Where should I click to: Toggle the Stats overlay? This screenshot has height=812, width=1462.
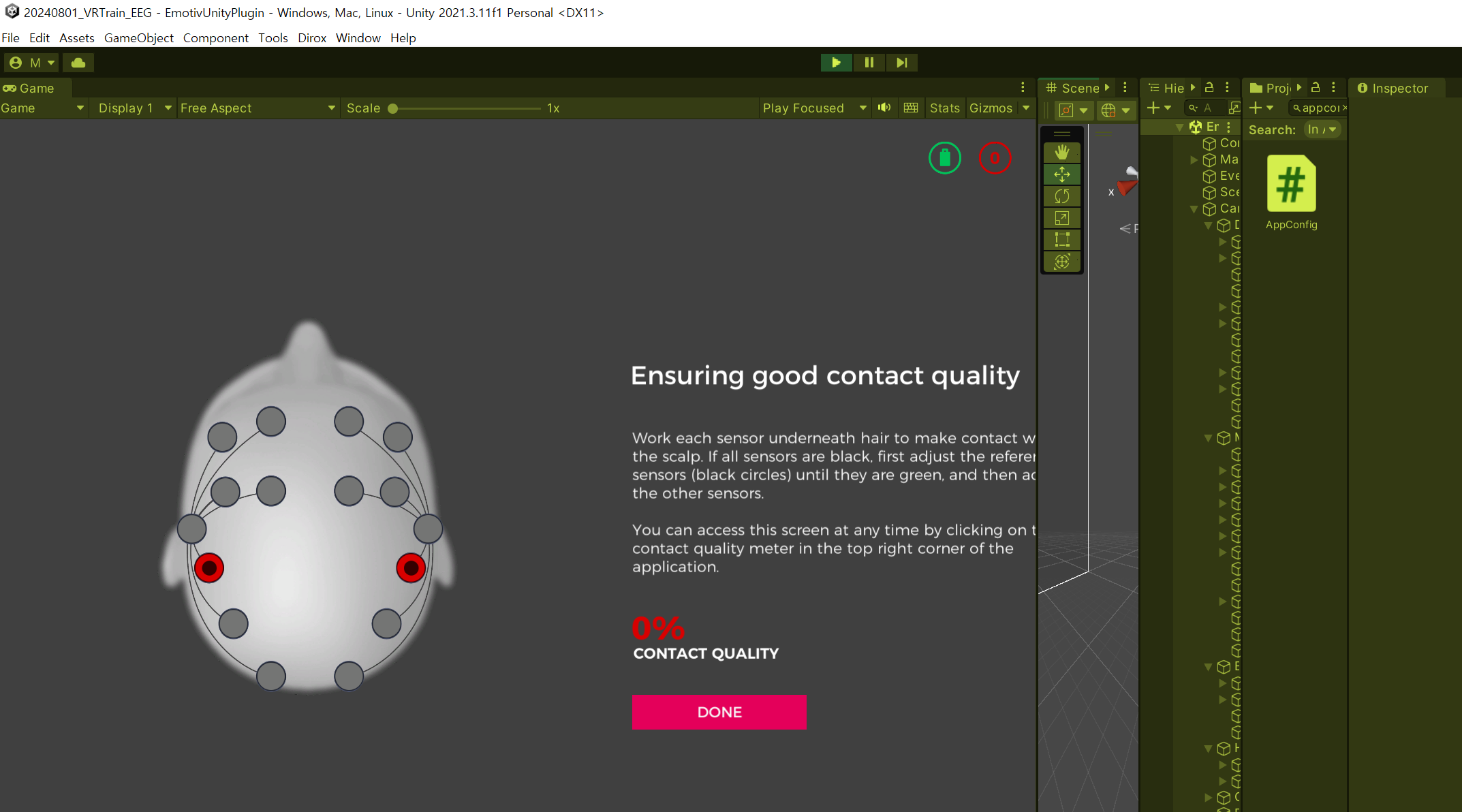pos(944,108)
